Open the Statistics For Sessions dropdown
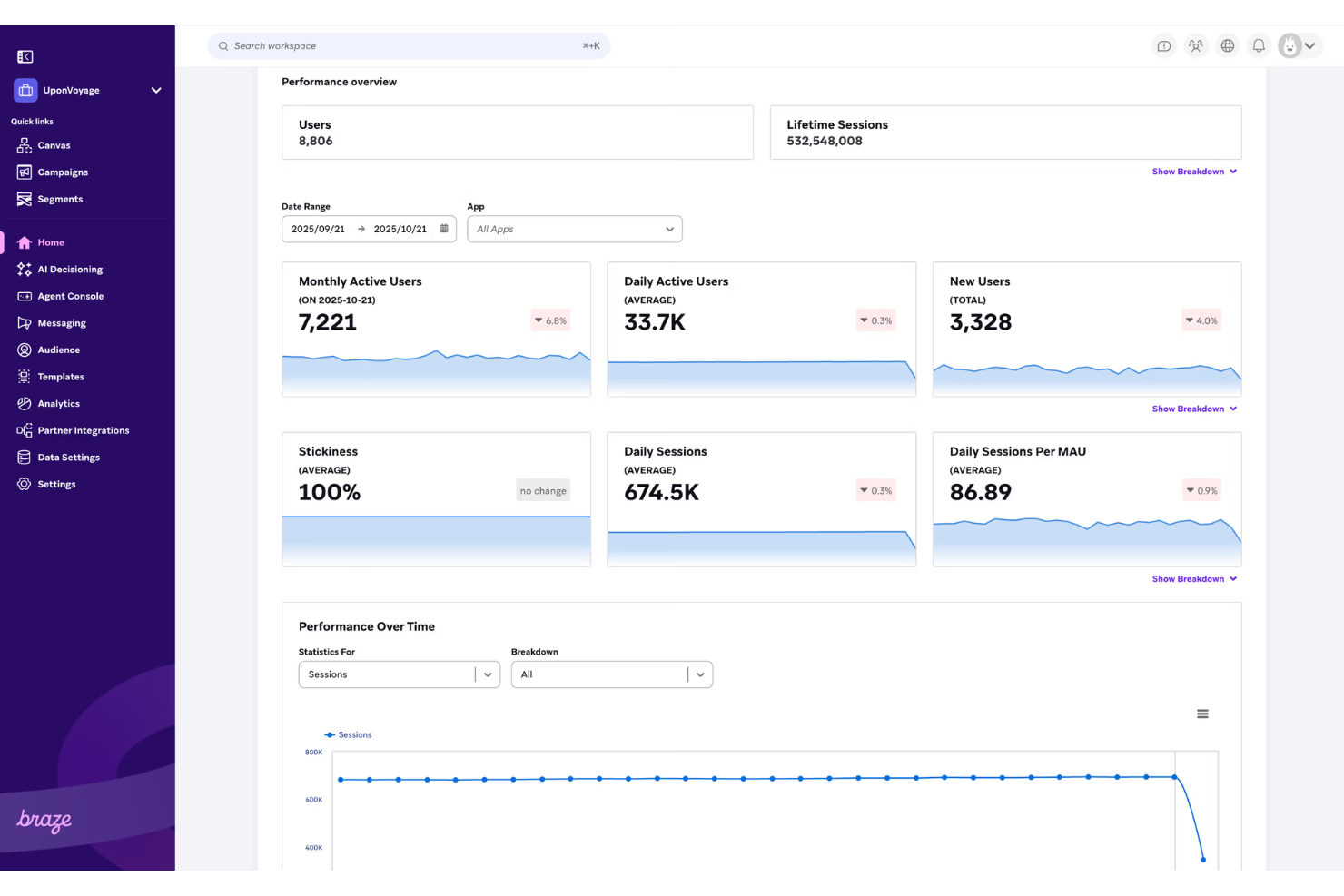 pyautogui.click(x=488, y=674)
